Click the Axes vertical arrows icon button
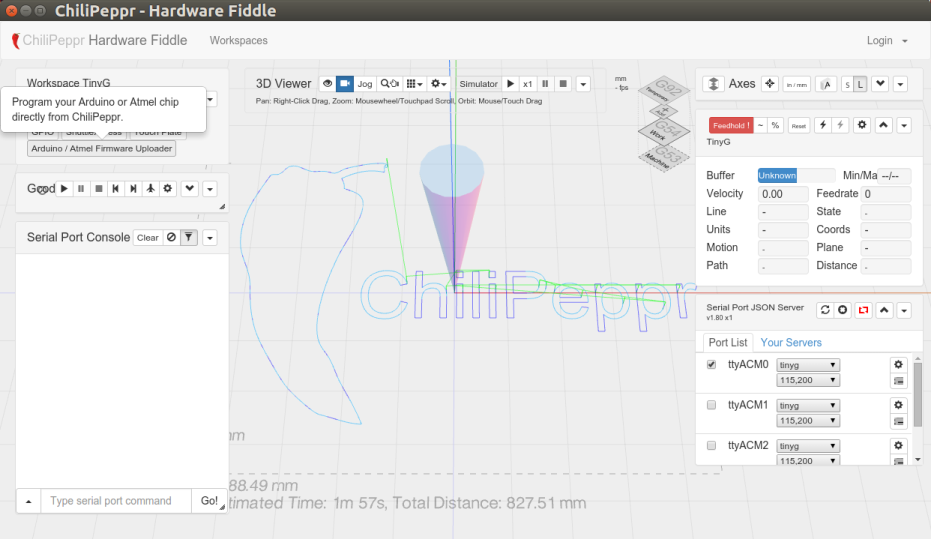 pyautogui.click(x=714, y=84)
